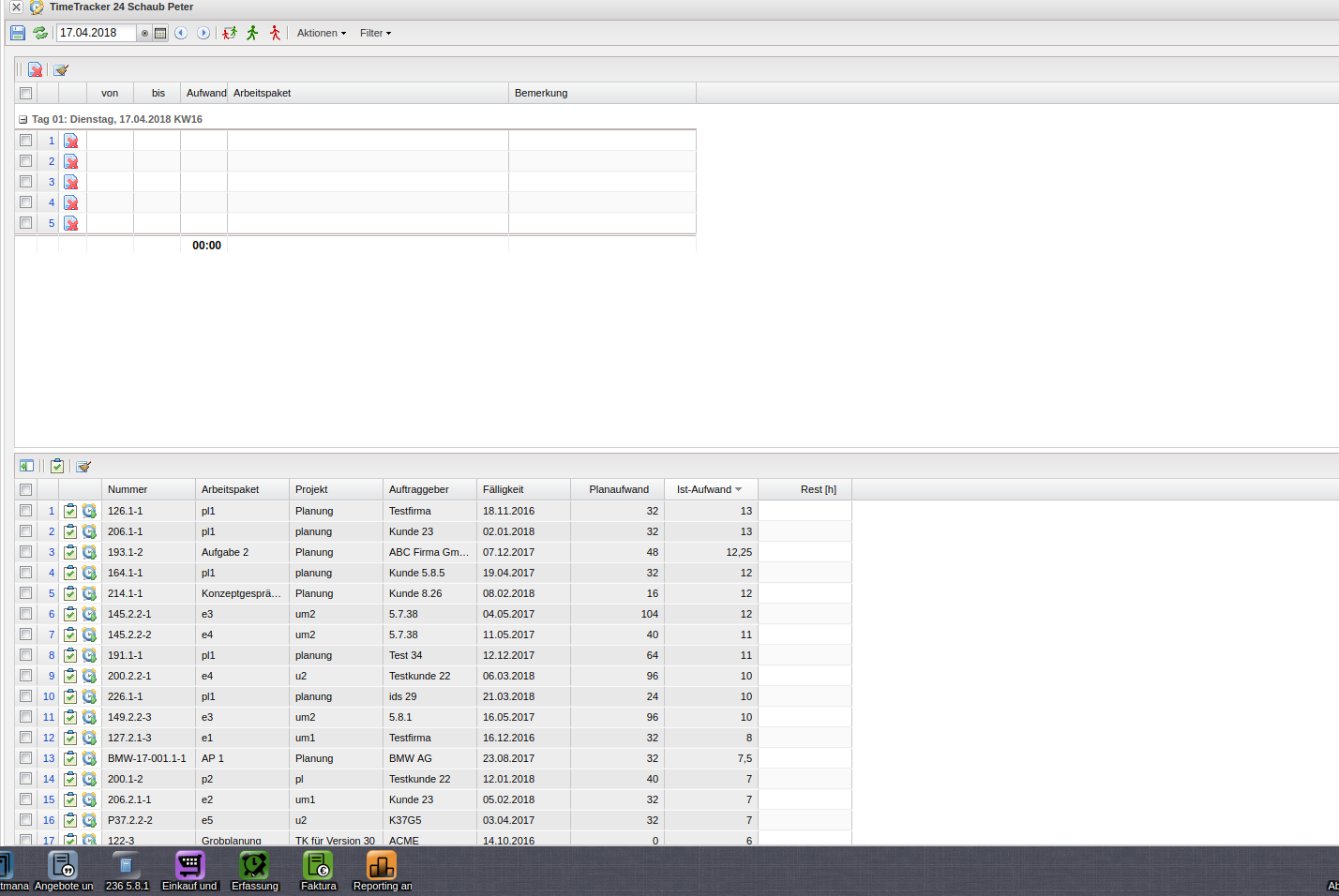This screenshot has height=896, width=1339.
Task: Tick the checkbox for time entry row 1
Action: point(26,141)
